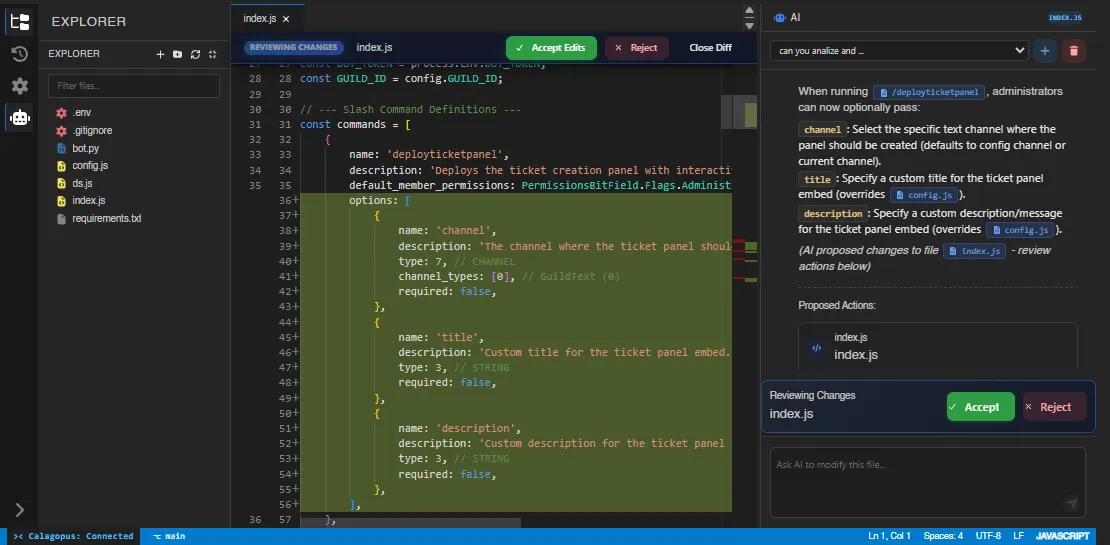Screen dimensions: 1110x545
Task: Create a new file in Explorer
Action: point(160,54)
